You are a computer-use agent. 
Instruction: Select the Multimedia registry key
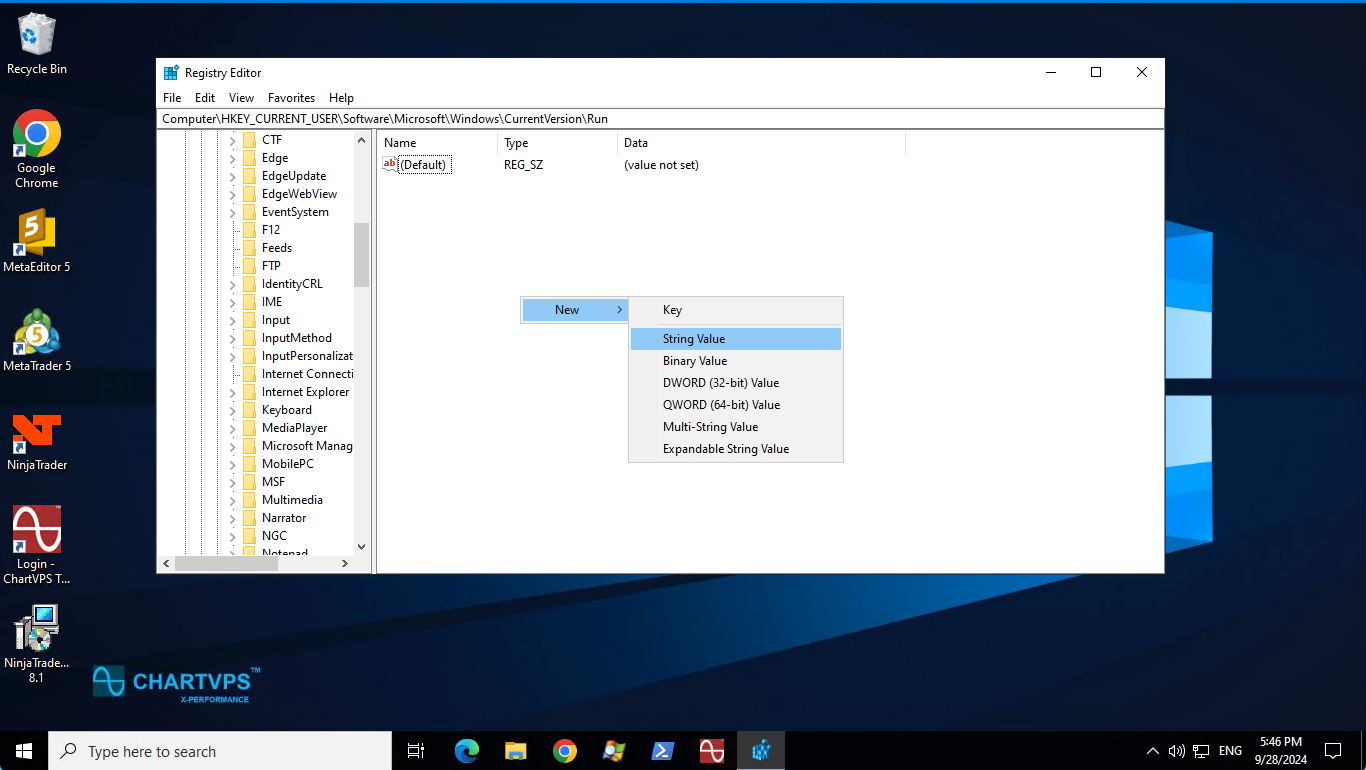(x=292, y=500)
